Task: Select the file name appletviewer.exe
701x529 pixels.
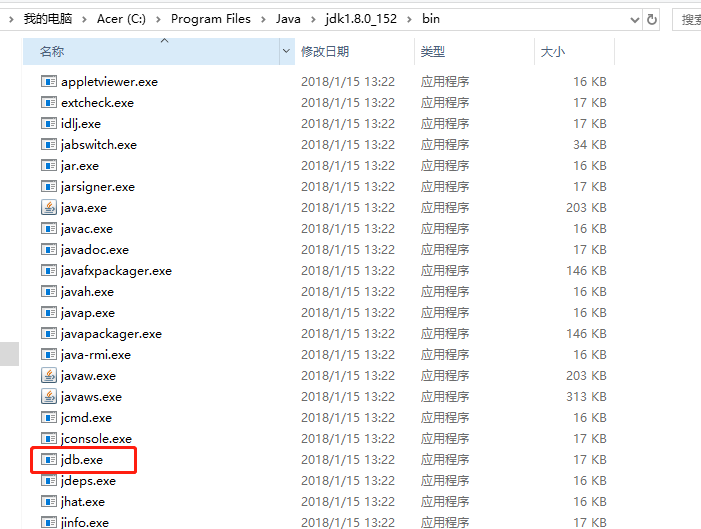Action: click(x=110, y=82)
